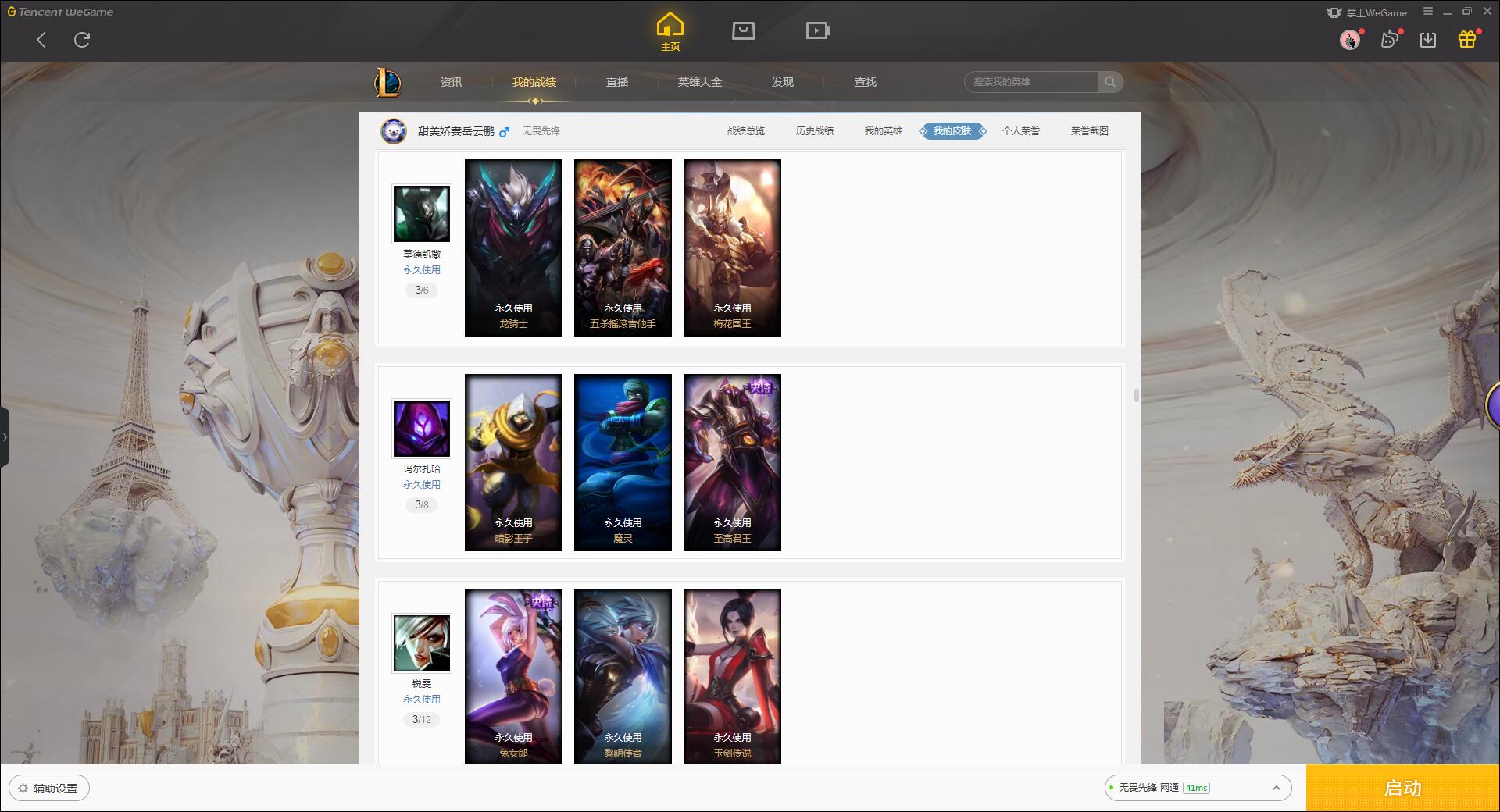The height and width of the screenshot is (812, 1500).
Task: Click 永久使用 under 锐雯
Action: pyautogui.click(x=422, y=700)
